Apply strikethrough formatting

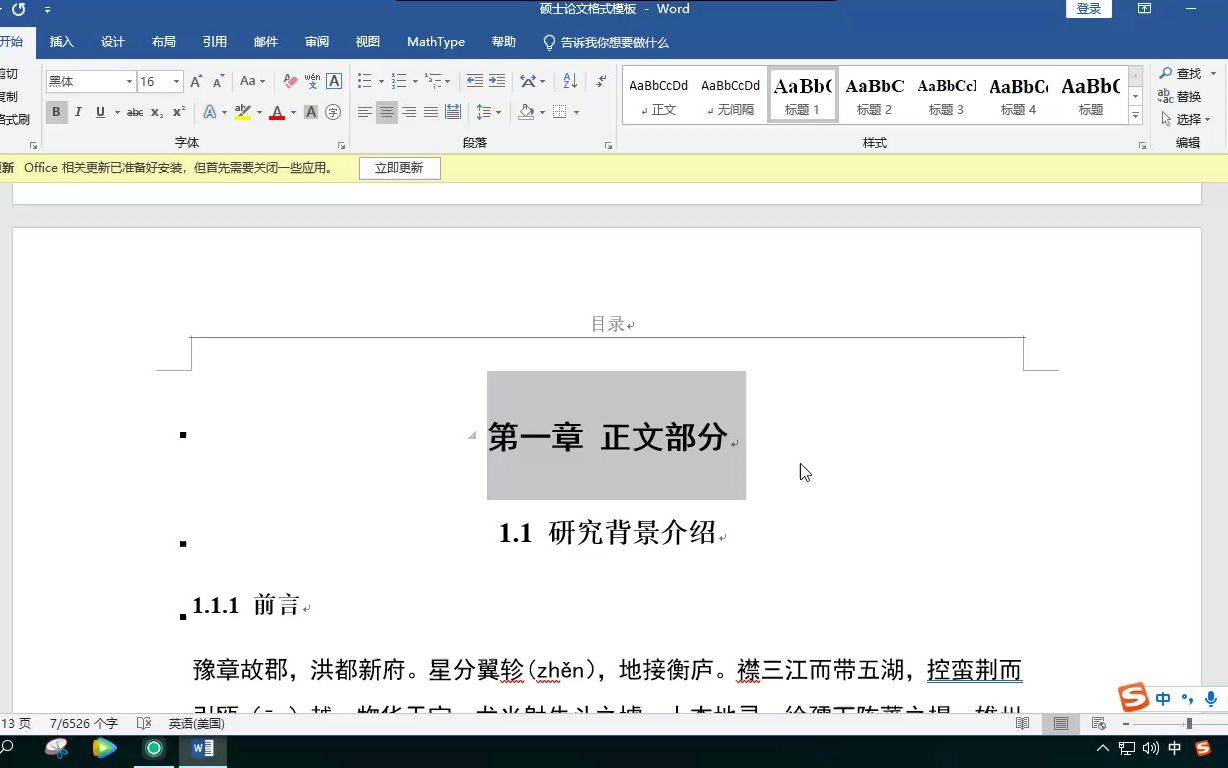[135, 112]
